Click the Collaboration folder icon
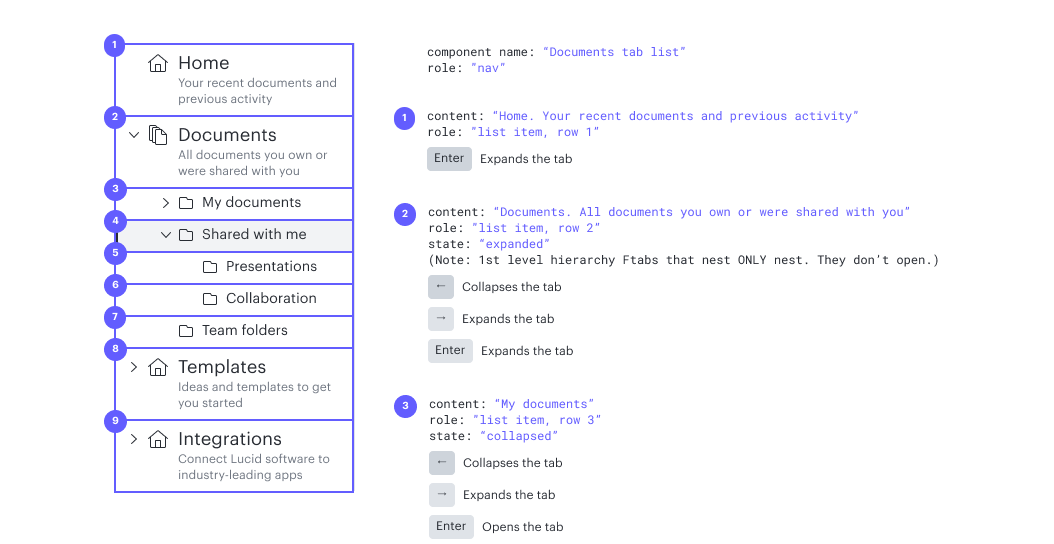1054x544 pixels. click(x=210, y=299)
